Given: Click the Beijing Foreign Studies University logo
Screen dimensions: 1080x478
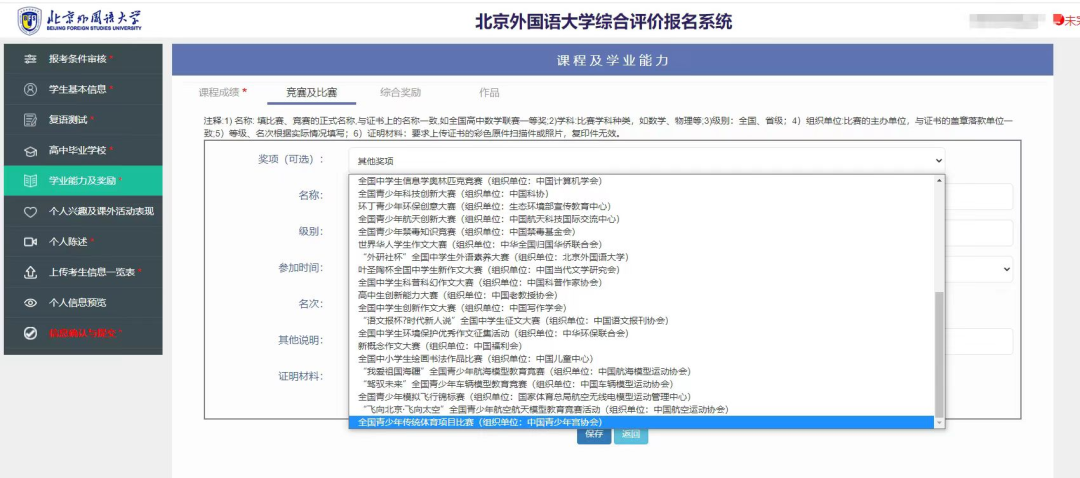Looking at the screenshot, I should pyautogui.click(x=80, y=21).
